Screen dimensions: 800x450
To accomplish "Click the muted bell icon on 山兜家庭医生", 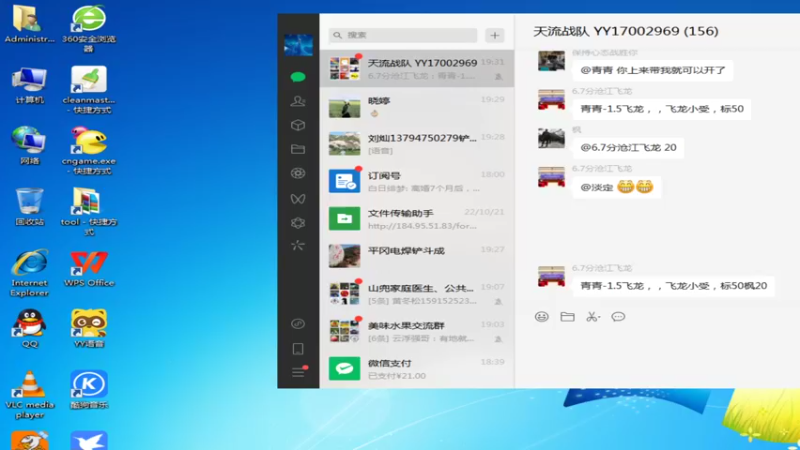I will [498, 302].
